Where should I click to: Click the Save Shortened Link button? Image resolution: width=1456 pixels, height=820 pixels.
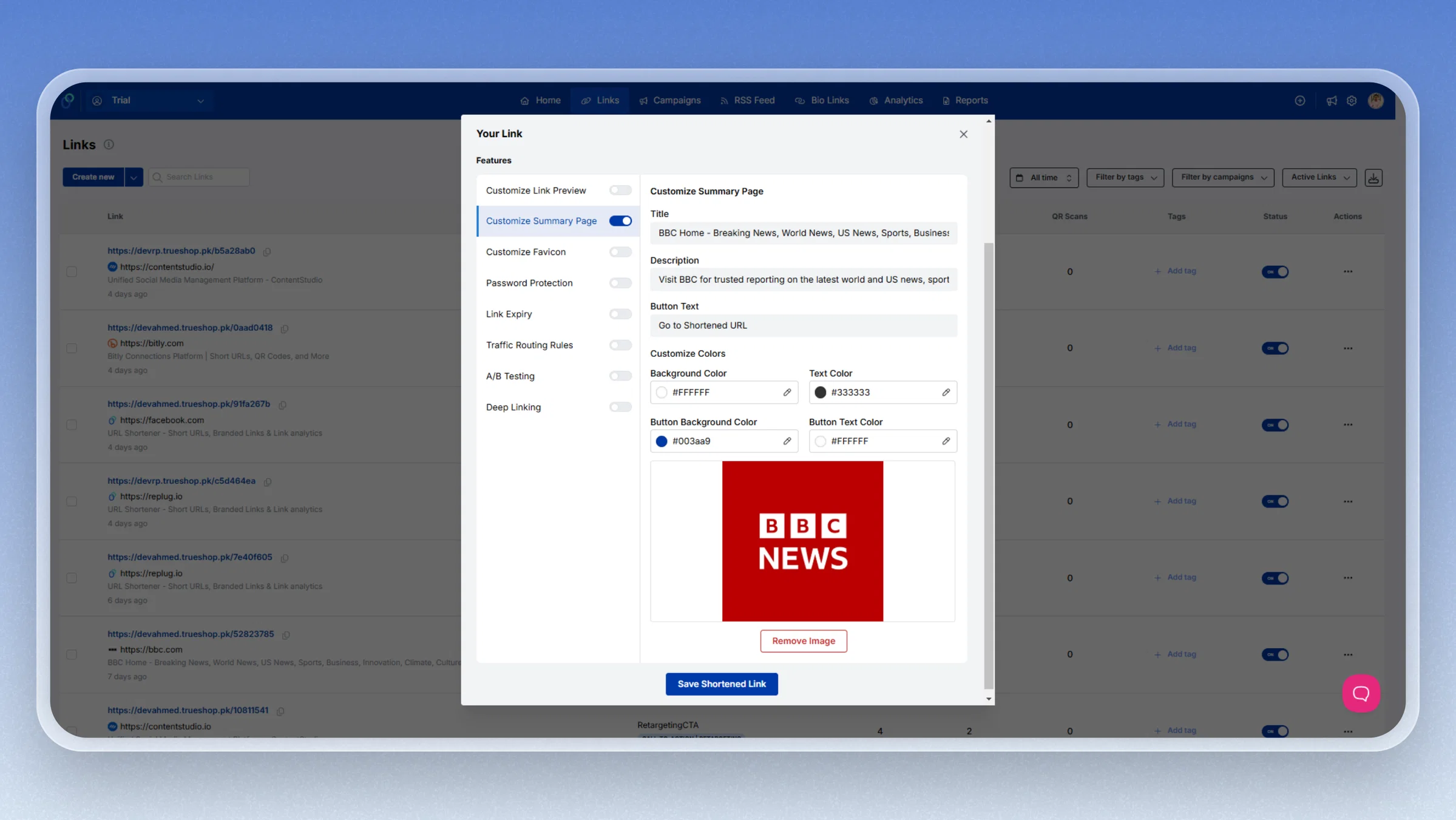(722, 683)
